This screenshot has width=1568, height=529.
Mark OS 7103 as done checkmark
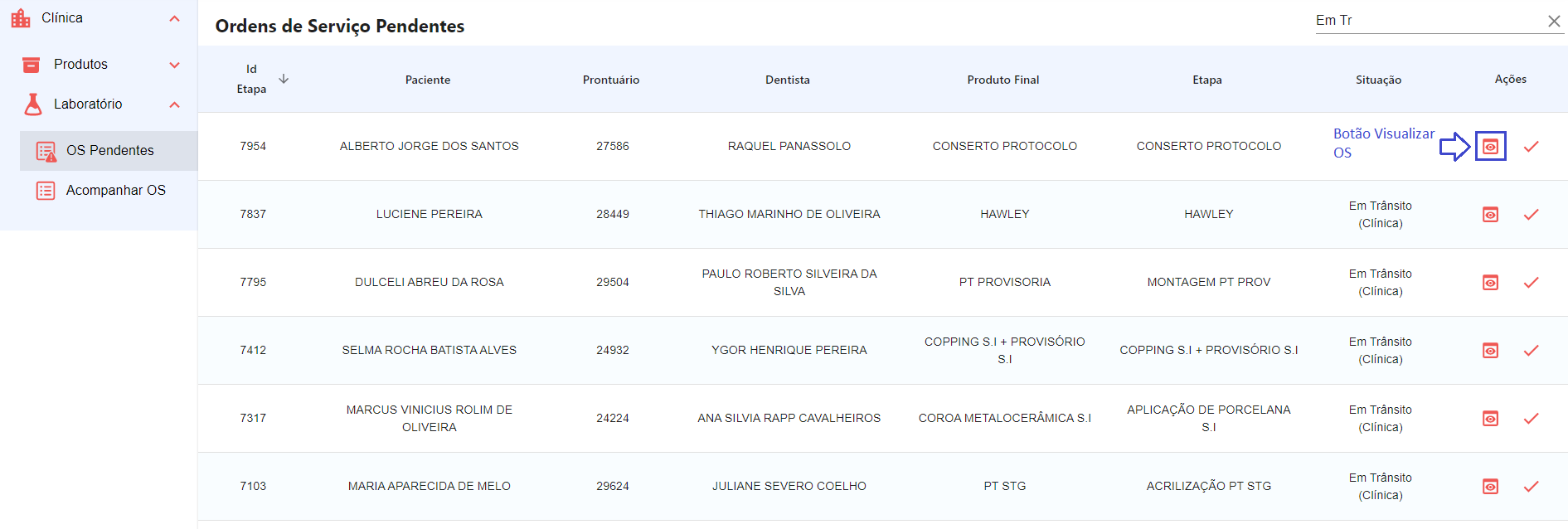pyautogui.click(x=1531, y=487)
